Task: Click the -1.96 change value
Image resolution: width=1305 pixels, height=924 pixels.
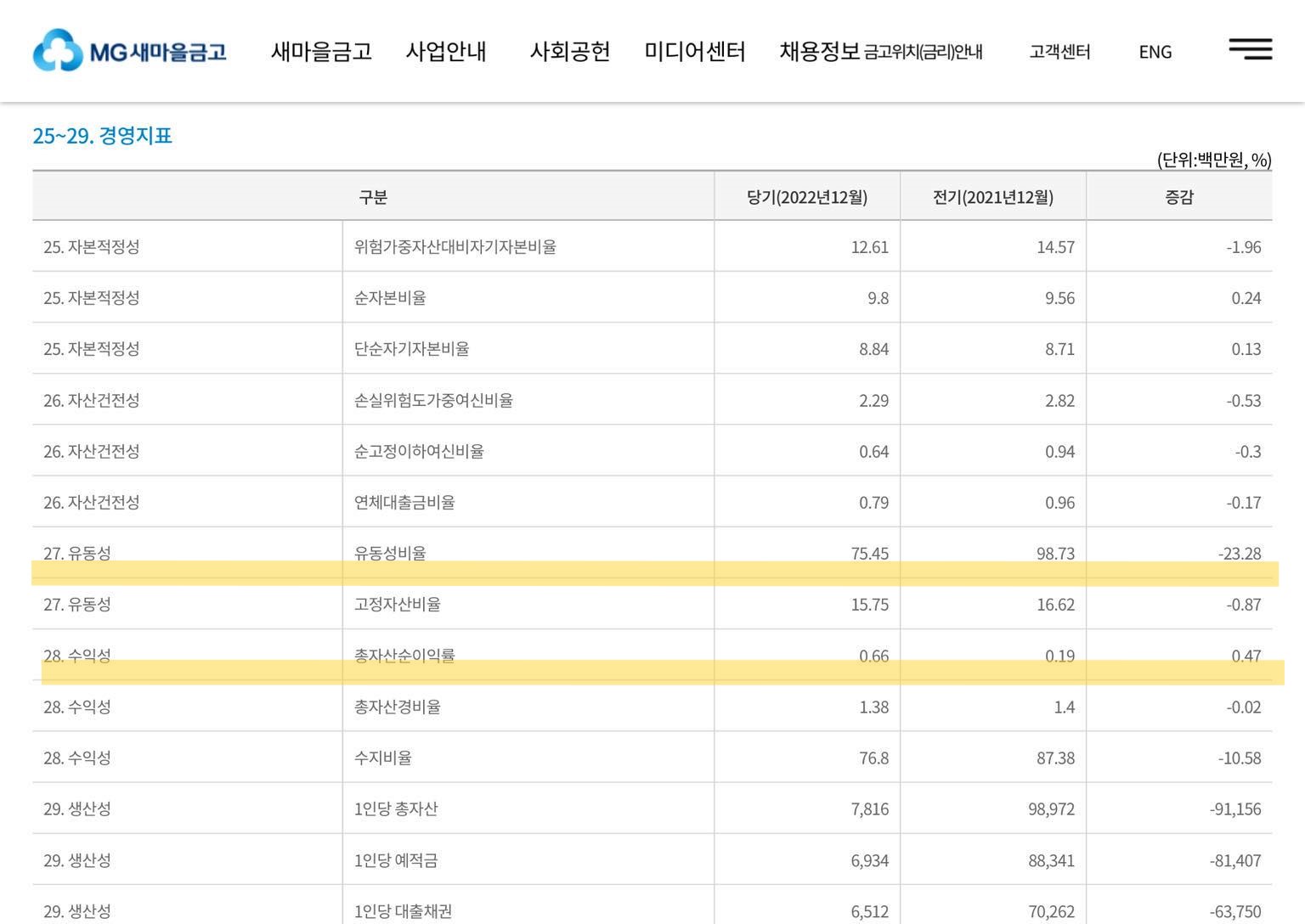Action: [1244, 247]
